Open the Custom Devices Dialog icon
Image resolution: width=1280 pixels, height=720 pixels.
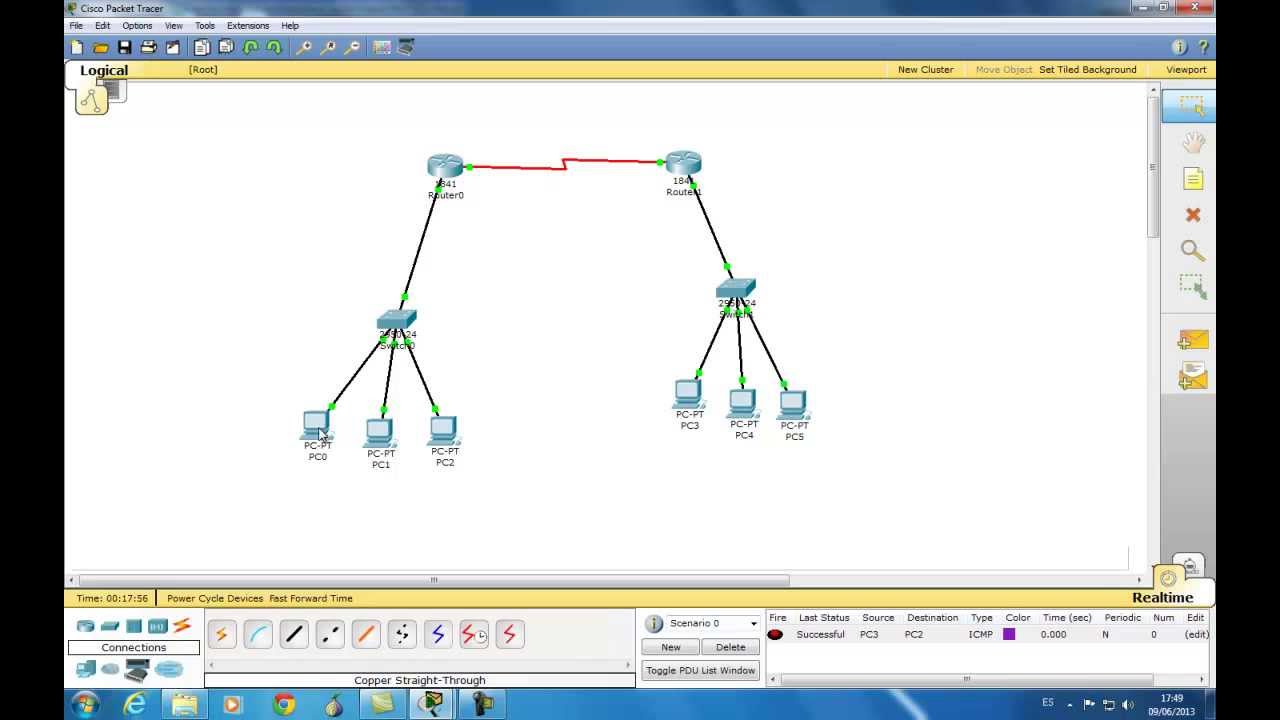(x=406, y=47)
